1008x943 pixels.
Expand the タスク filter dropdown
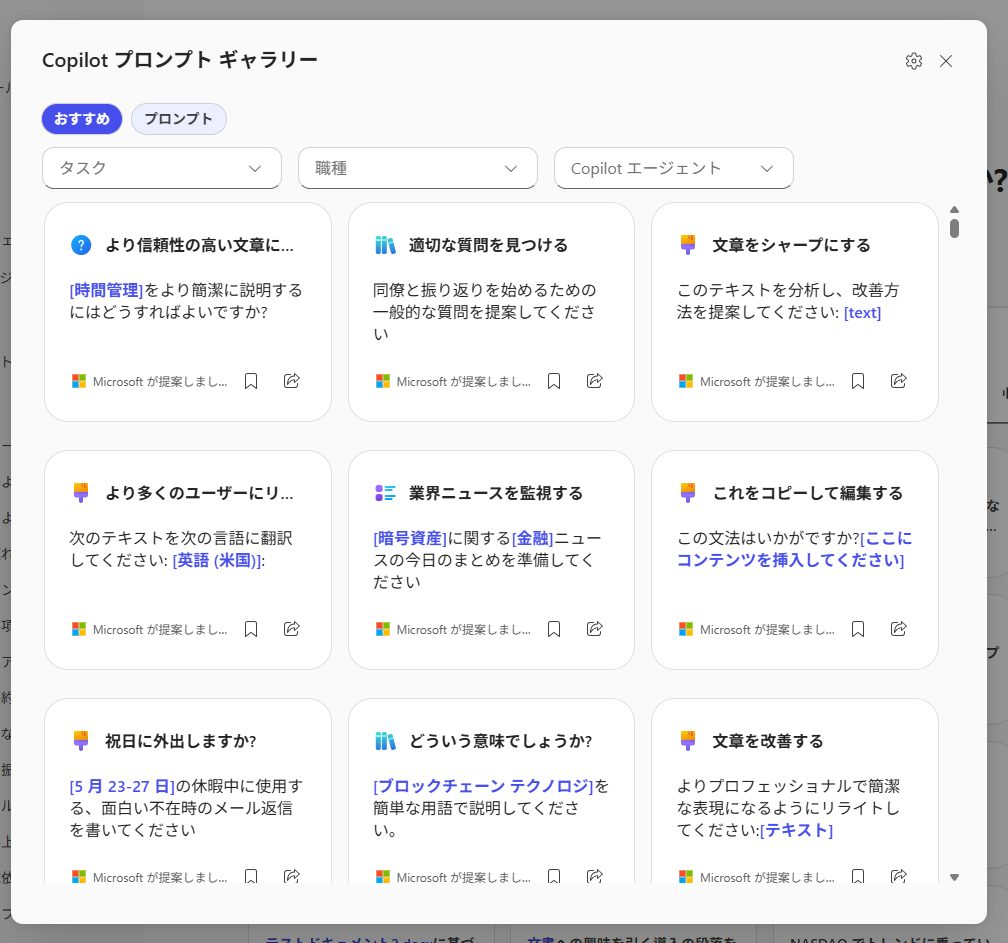click(x=161, y=168)
